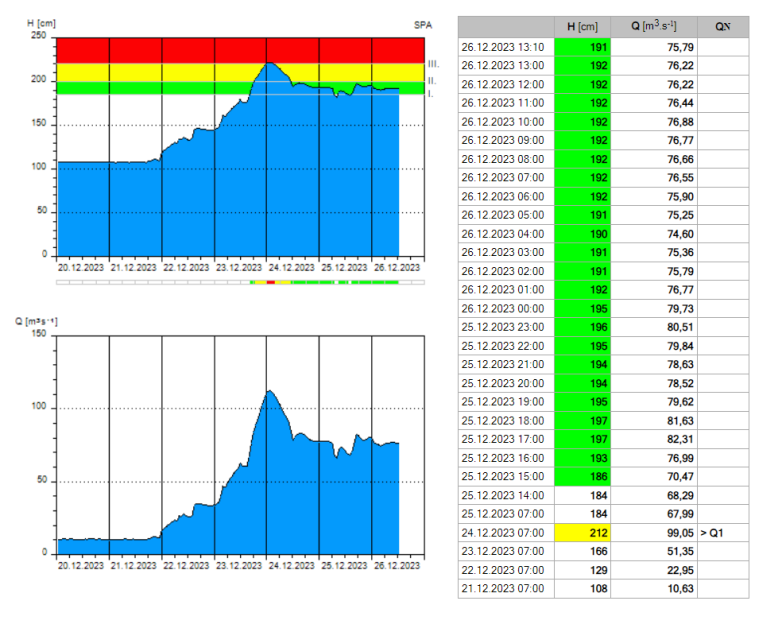Select the 21.12.2023 07:00 table row
Image resolution: width=782 pixels, height=628 pixels.
505,588
